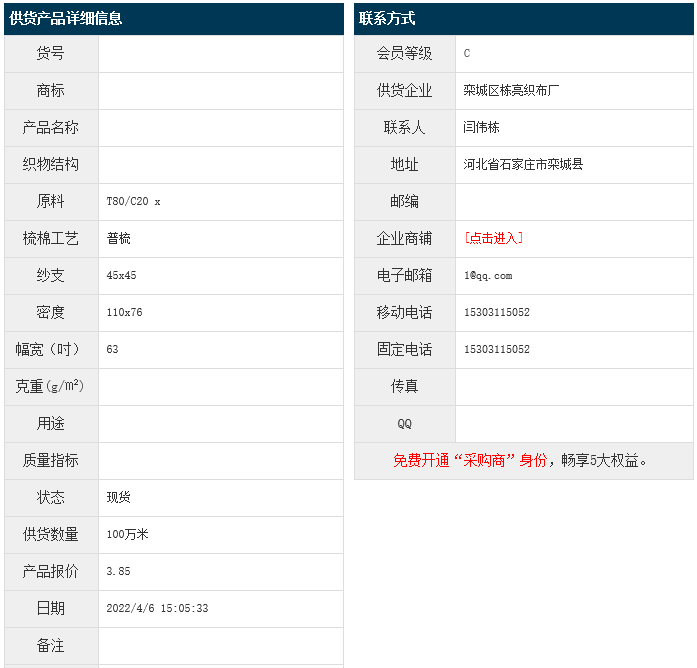Click the email address 1@qq.com
The height and width of the screenshot is (668, 697).
[488, 275]
